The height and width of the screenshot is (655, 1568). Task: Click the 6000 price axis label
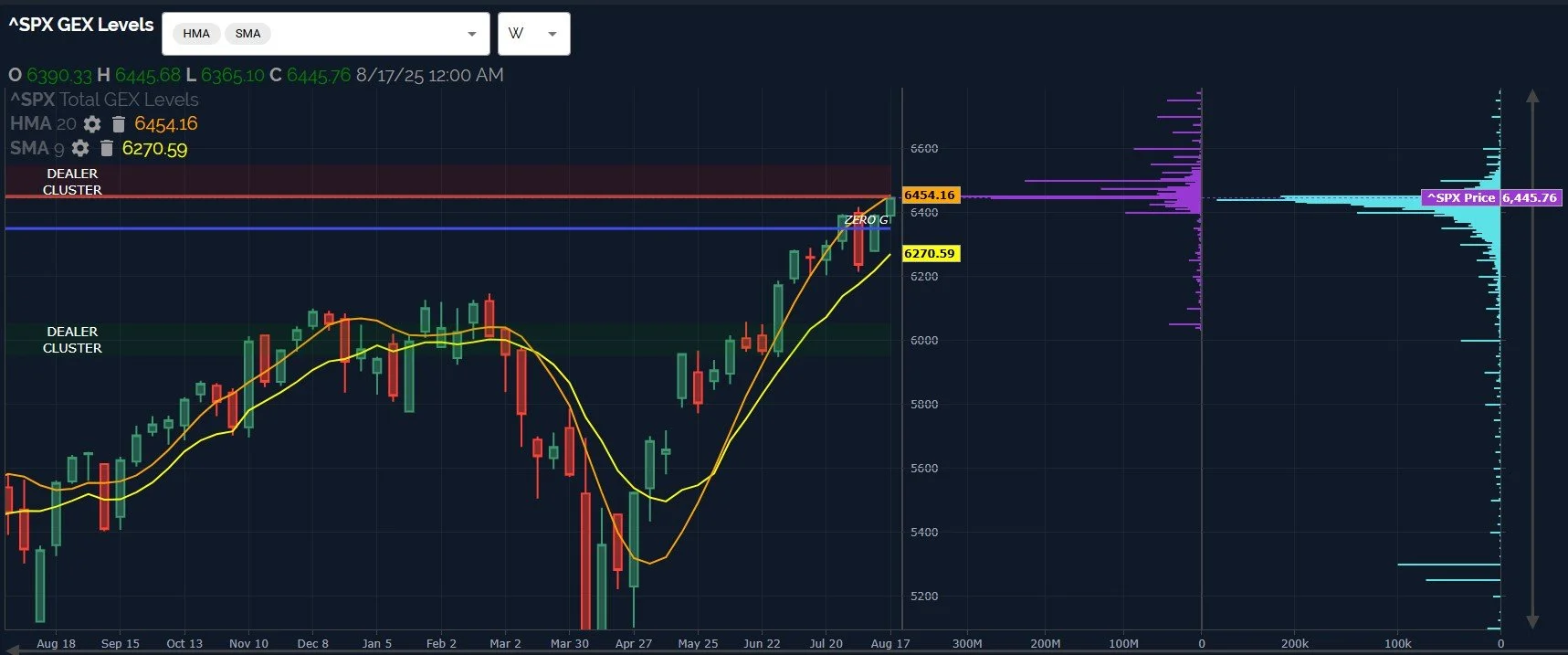coord(924,340)
